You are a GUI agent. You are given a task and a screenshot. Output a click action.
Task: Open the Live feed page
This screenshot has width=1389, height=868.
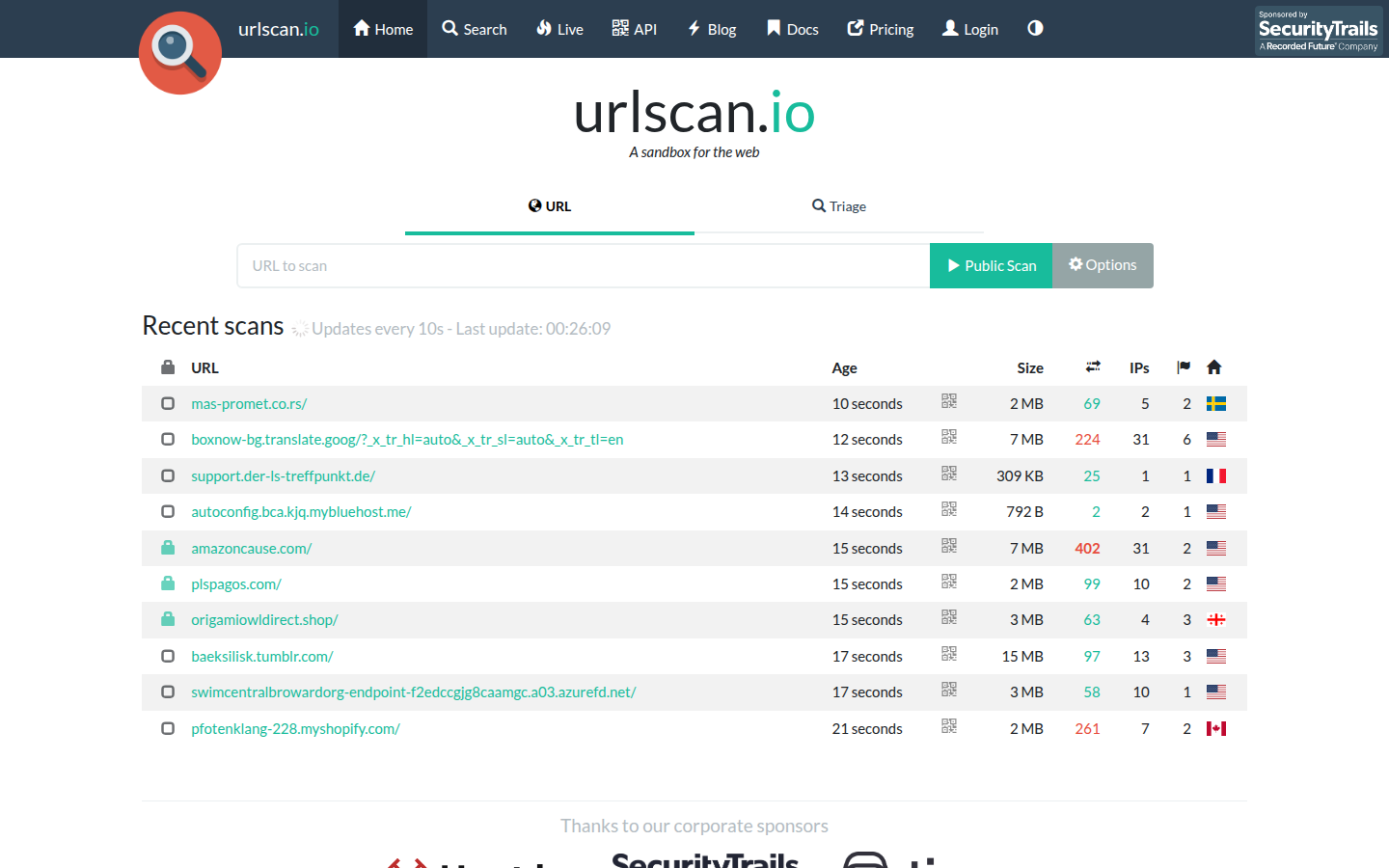(x=559, y=29)
